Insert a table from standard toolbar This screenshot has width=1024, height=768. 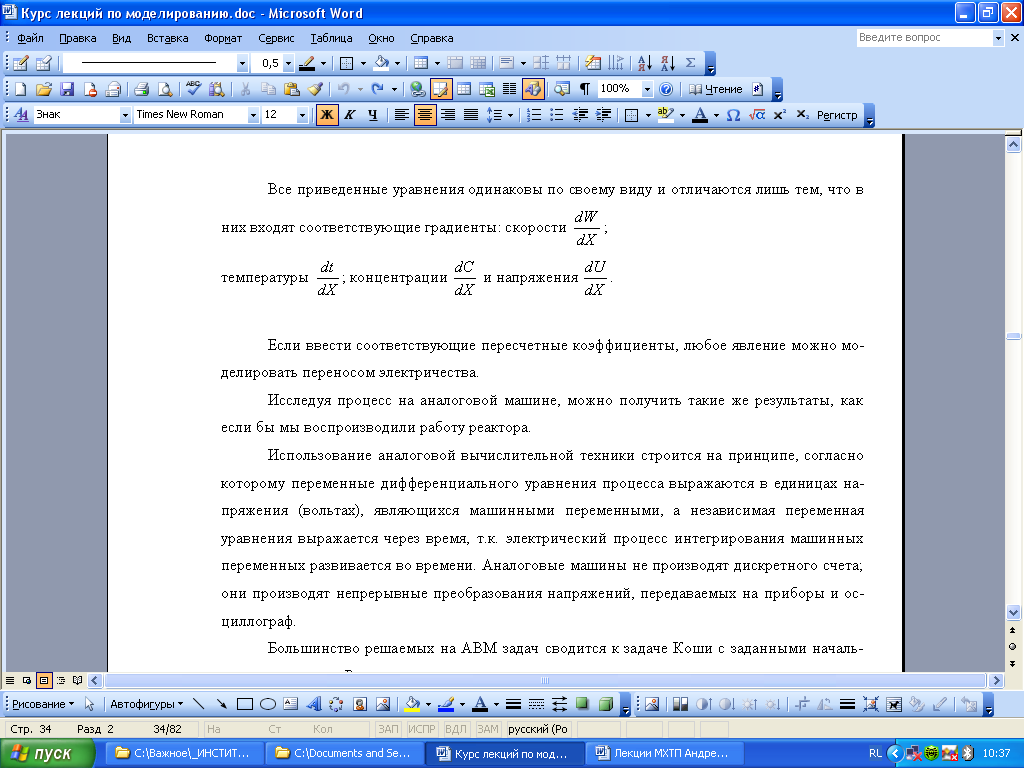coord(464,89)
